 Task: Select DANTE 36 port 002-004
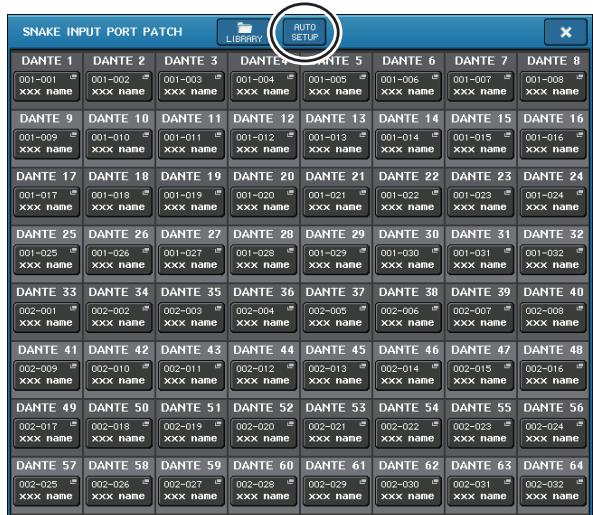tap(264, 318)
